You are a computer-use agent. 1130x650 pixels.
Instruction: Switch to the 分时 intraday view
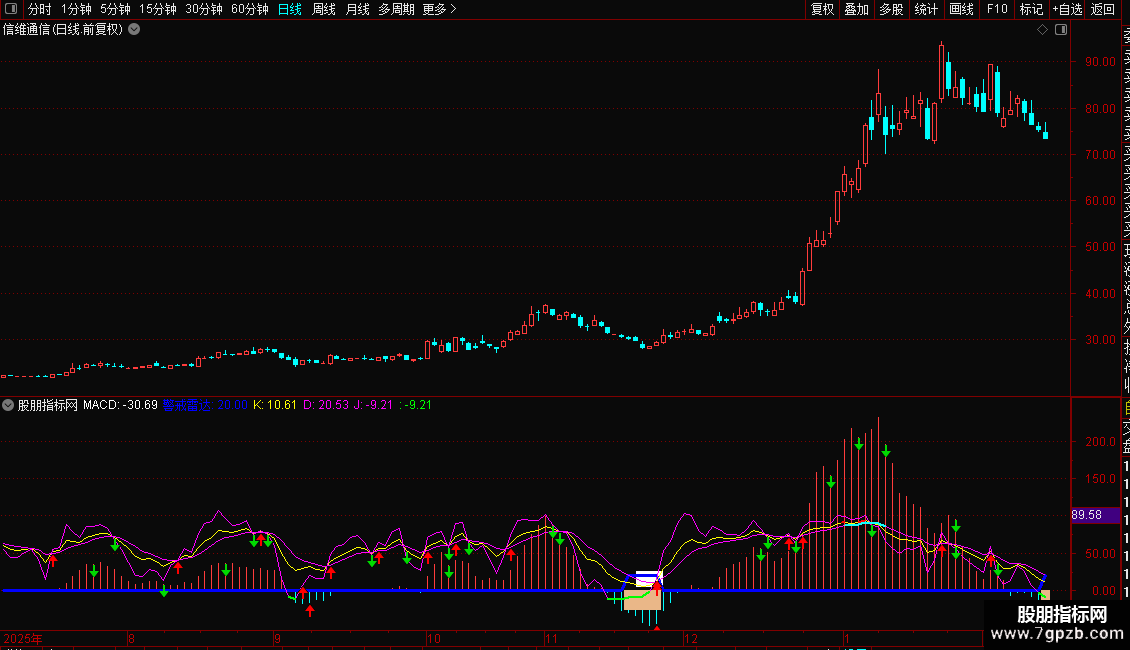point(39,10)
